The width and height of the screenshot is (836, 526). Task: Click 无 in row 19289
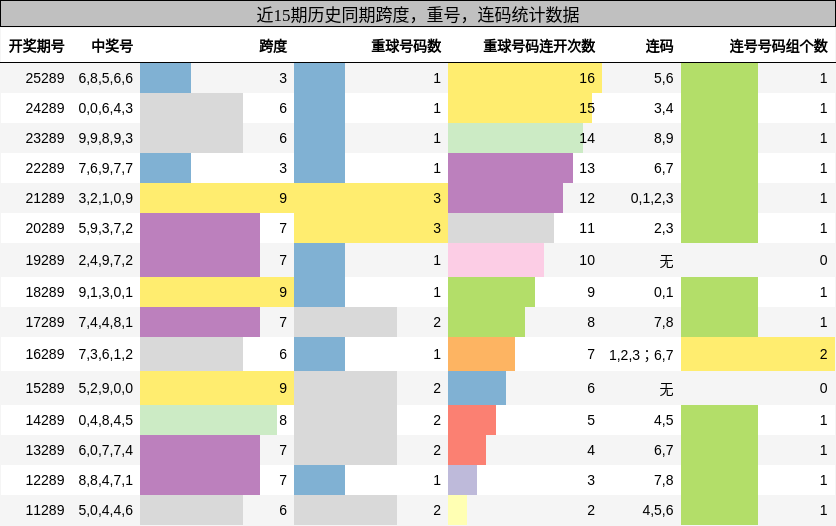(666, 261)
